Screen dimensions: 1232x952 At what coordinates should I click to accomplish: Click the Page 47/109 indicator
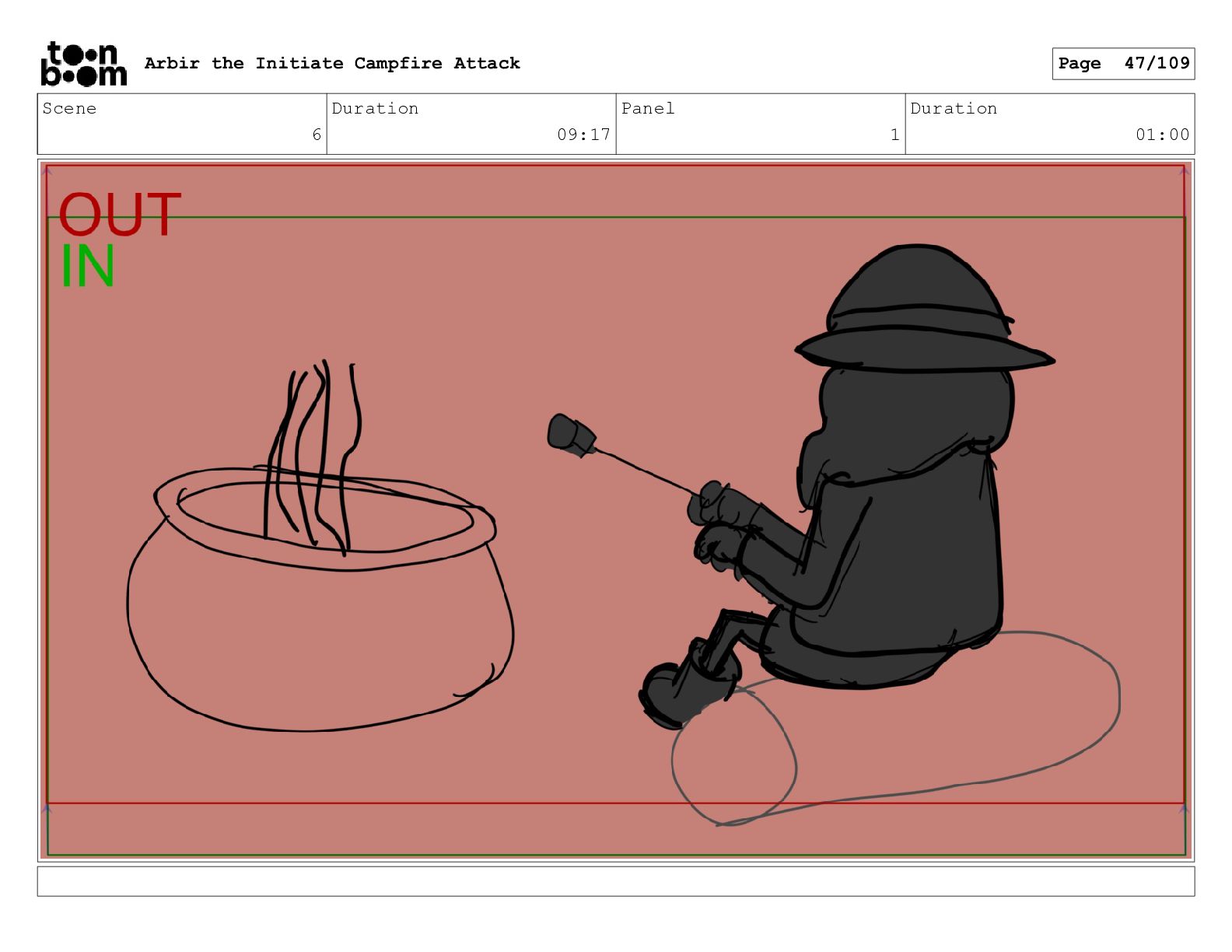(x=1123, y=63)
